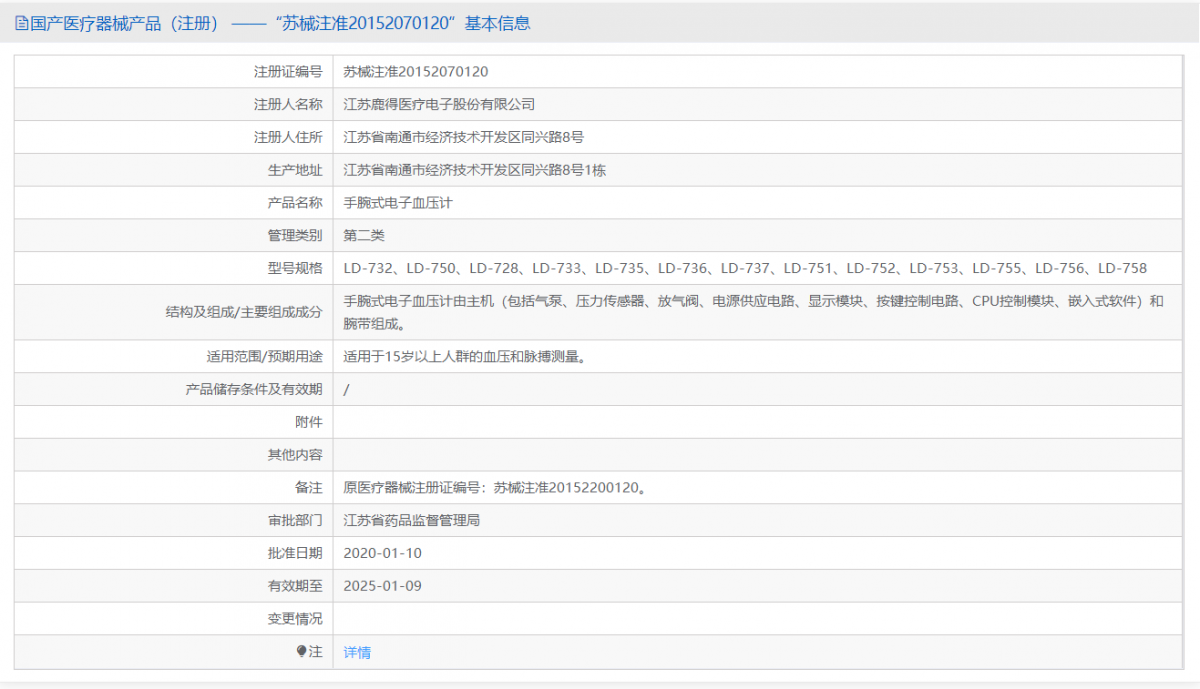Click the approval date 2020-01-10
Image resolution: width=1200 pixels, height=689 pixels.
pos(381,553)
